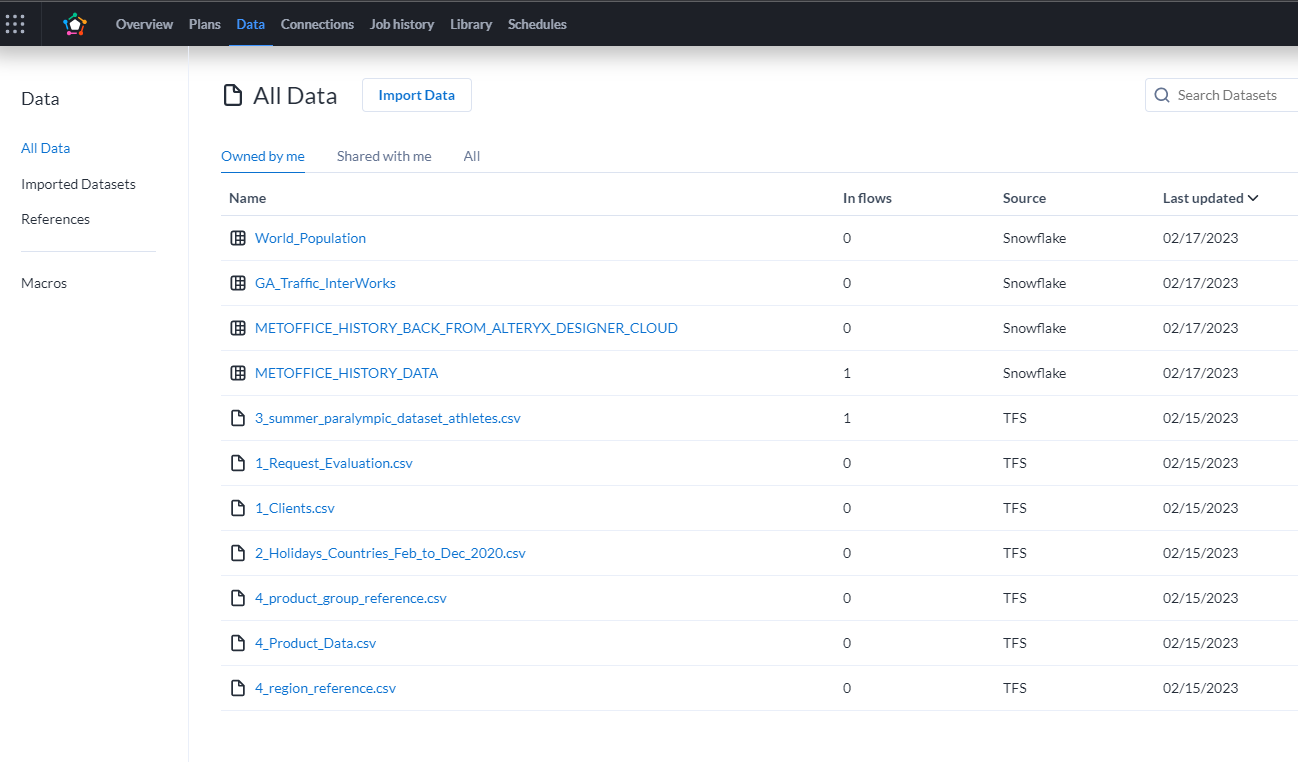Image resolution: width=1298 pixels, height=762 pixels.
Task: Select Imported Datasets in the sidebar
Action: pyautogui.click(x=78, y=184)
